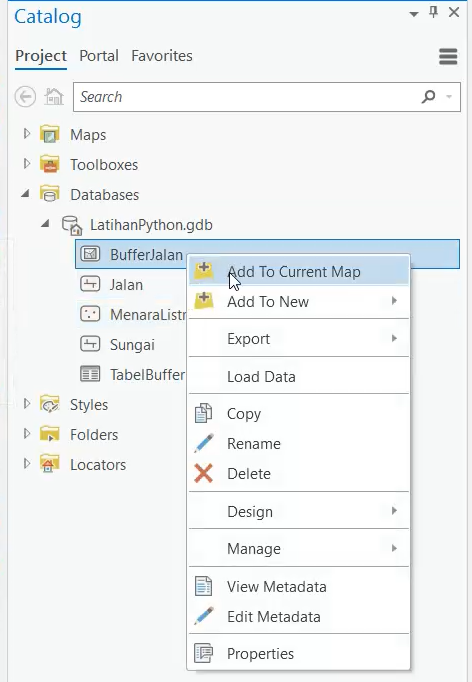
Task: Click the catalog hamburger menu icon
Action: pyautogui.click(x=448, y=56)
